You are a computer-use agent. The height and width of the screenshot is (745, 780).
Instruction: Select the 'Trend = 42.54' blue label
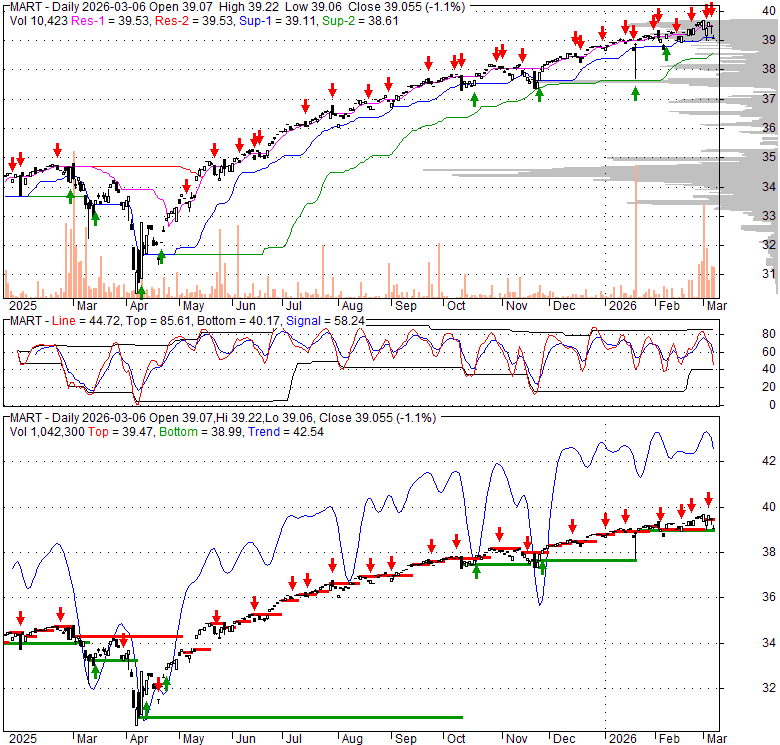pyautogui.click(x=286, y=432)
